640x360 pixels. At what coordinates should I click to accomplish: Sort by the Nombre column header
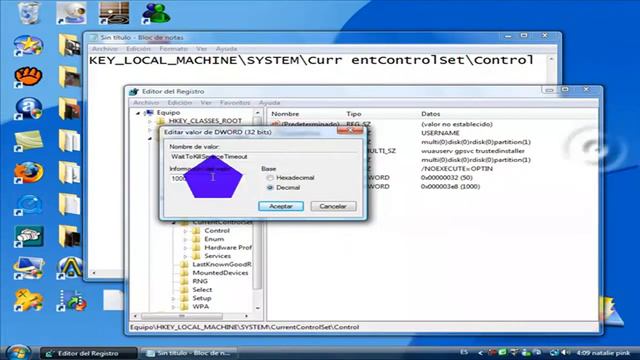285,114
